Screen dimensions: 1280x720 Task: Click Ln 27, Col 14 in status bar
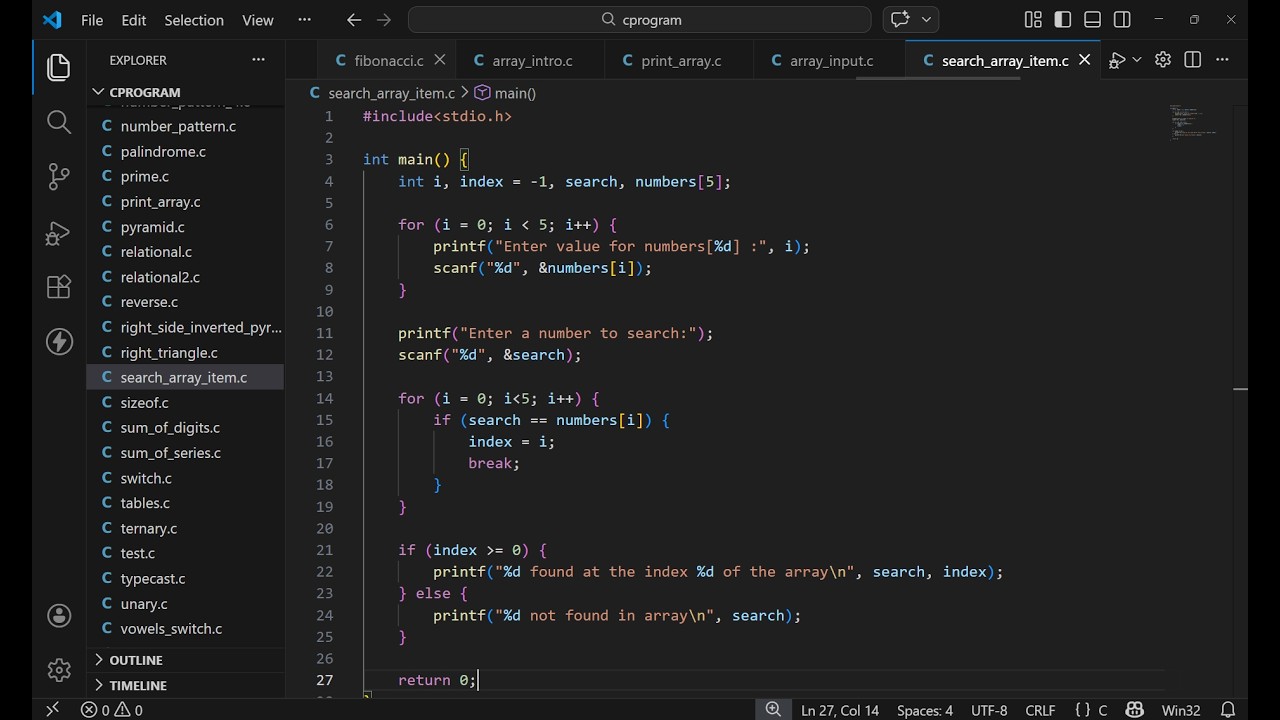(840, 710)
